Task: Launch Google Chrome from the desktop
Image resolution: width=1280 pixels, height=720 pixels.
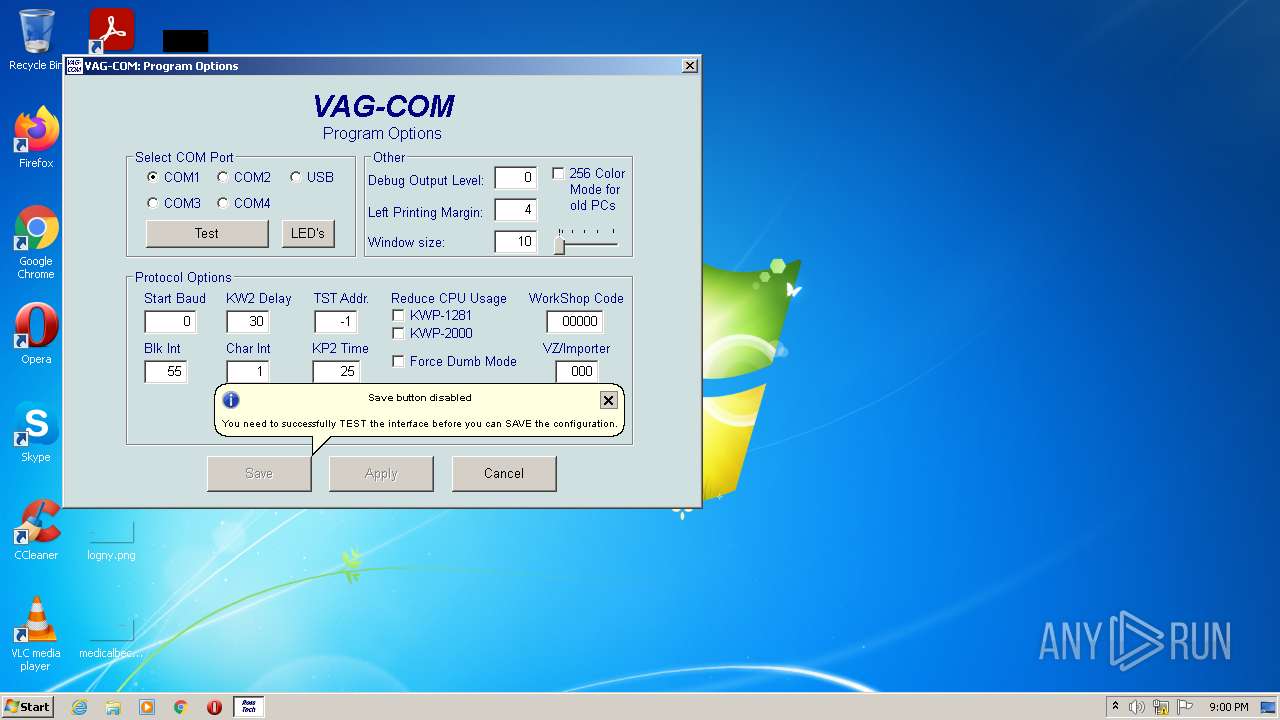Action: [x=36, y=243]
